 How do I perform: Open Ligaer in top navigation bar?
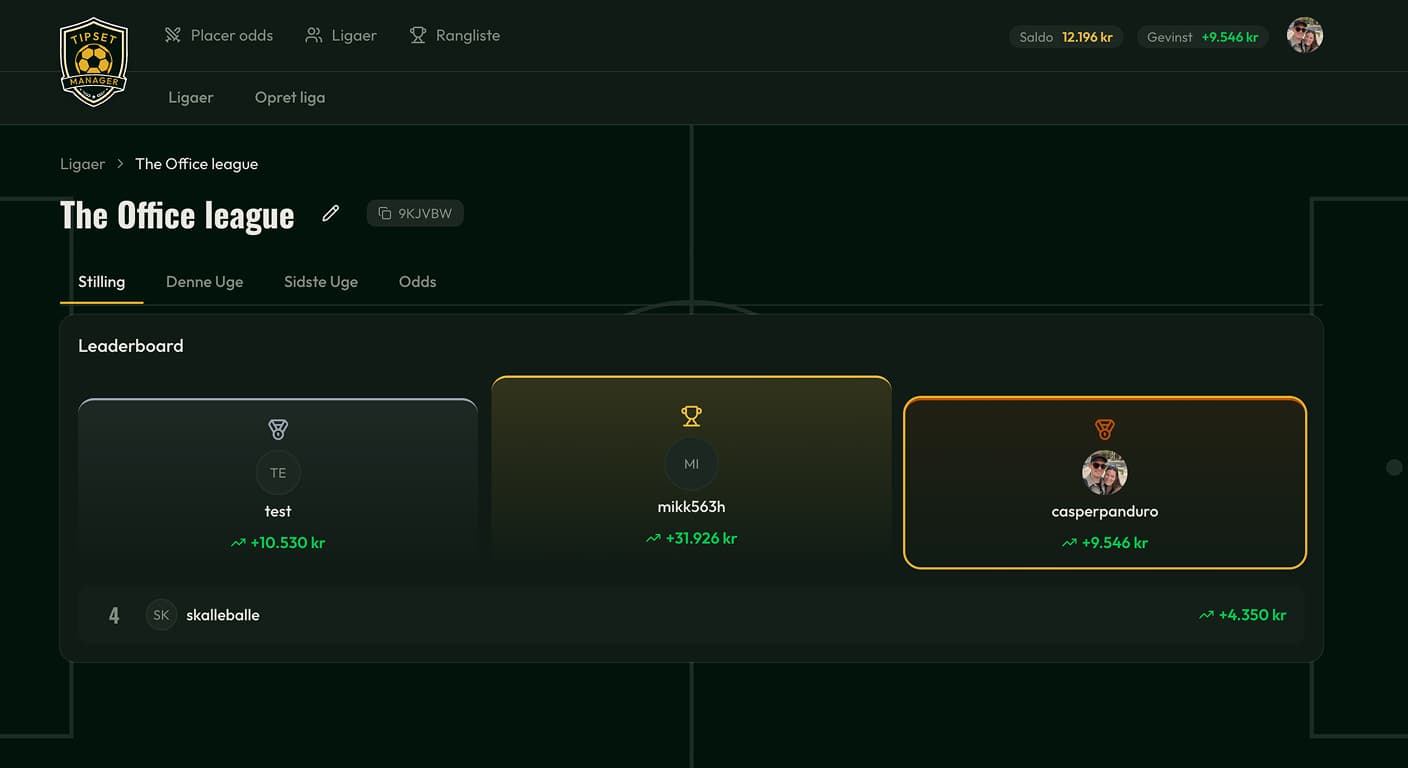point(341,36)
